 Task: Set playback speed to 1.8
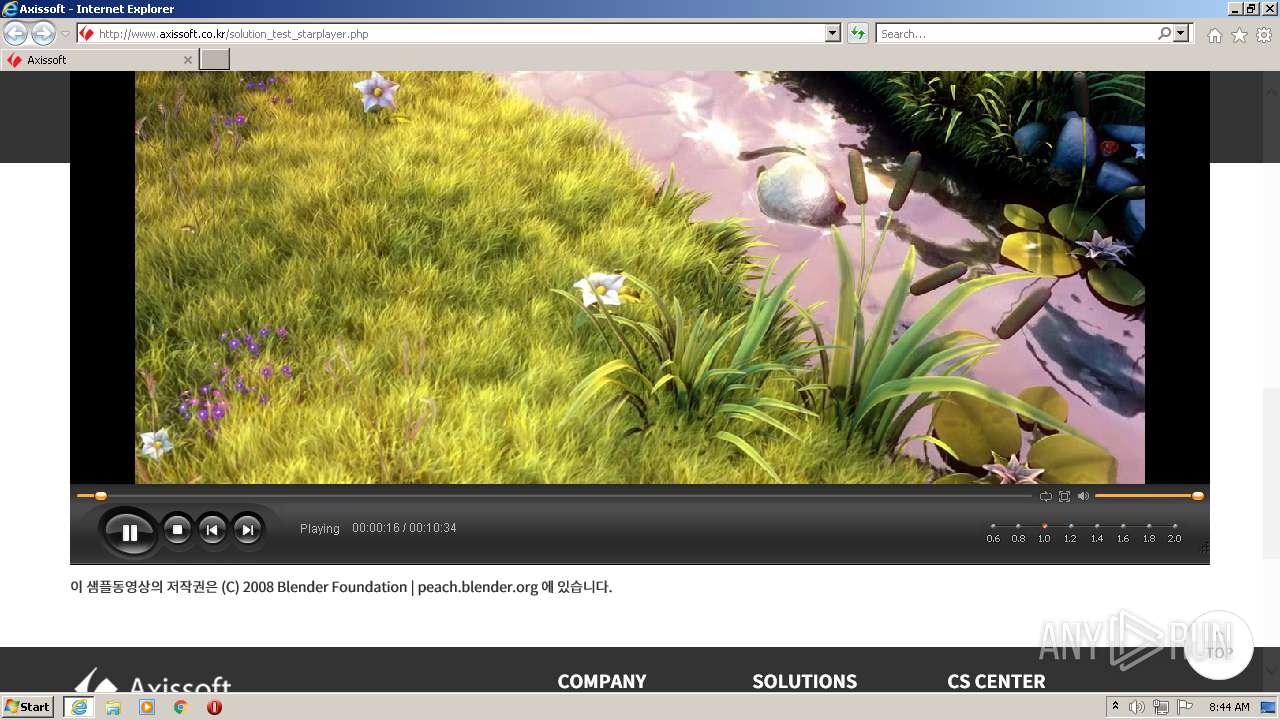coord(1149,532)
